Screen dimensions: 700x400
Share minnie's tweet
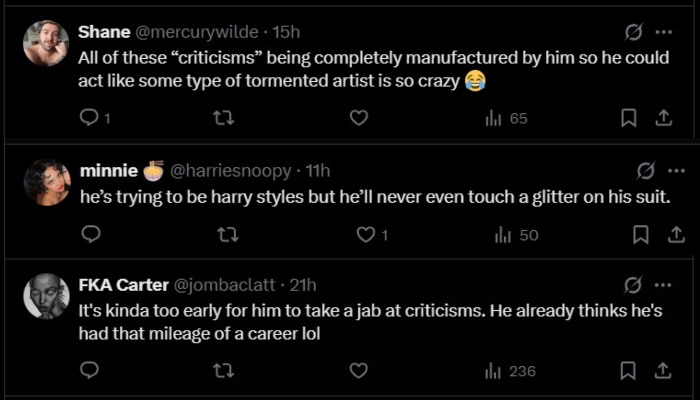(675, 234)
